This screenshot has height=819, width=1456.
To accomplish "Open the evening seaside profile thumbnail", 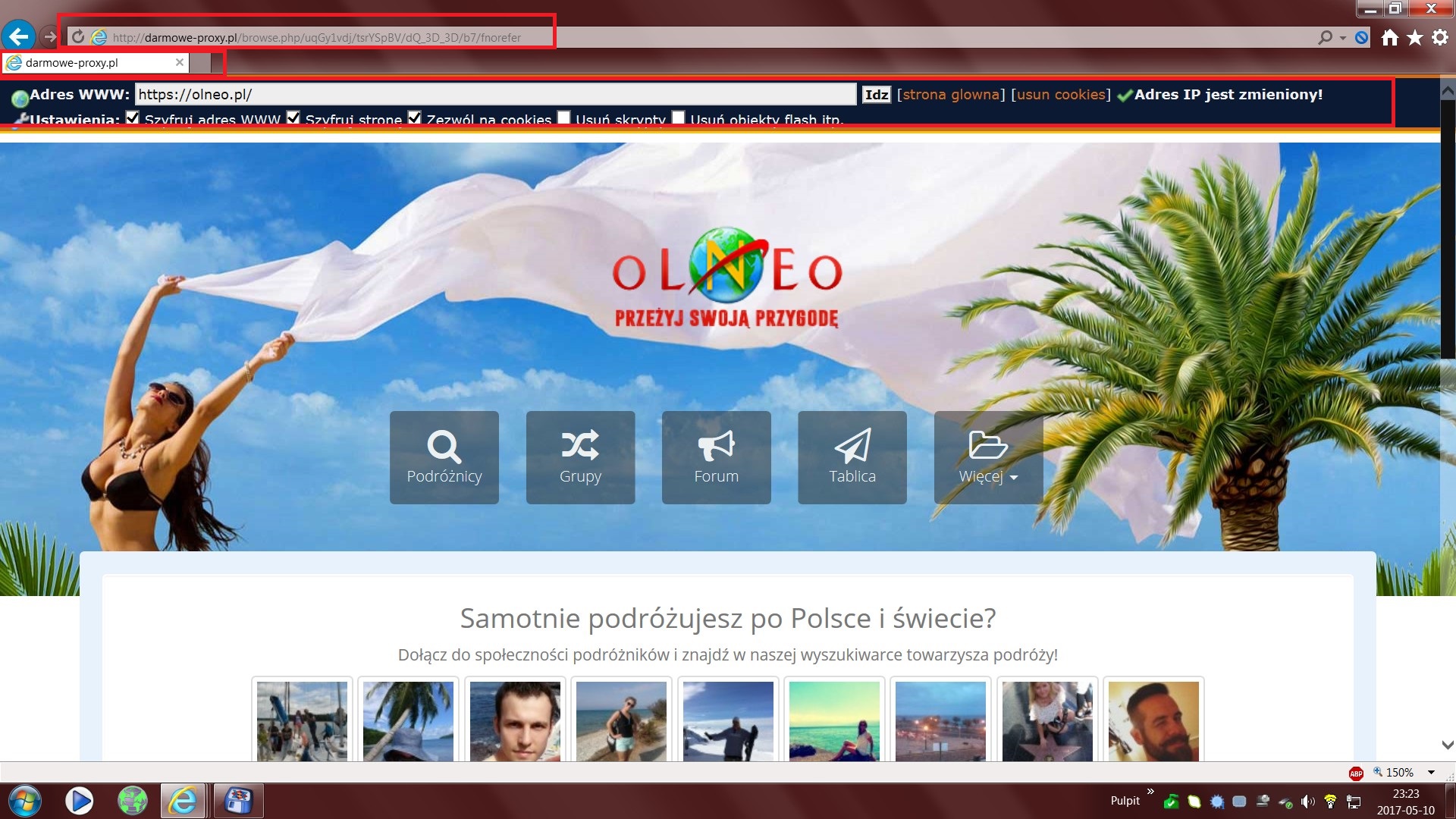I will [x=940, y=720].
